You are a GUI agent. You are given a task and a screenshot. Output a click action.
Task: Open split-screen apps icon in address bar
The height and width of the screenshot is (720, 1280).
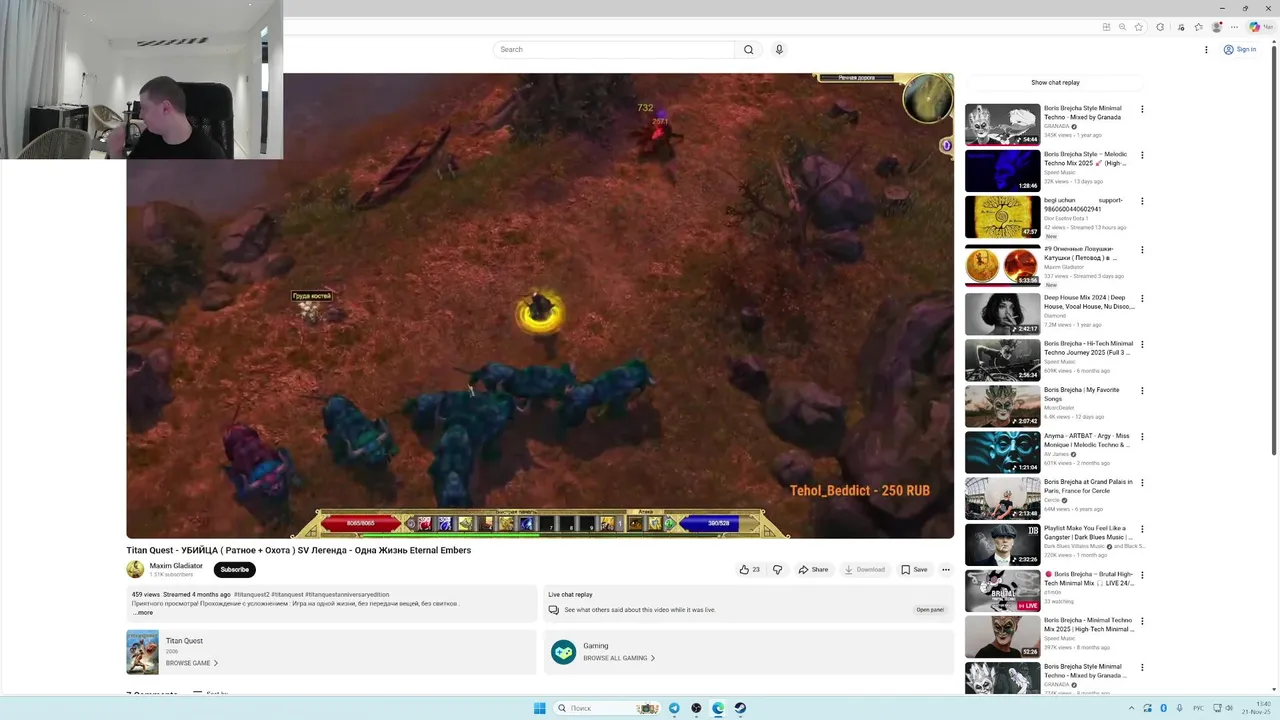point(1106,27)
